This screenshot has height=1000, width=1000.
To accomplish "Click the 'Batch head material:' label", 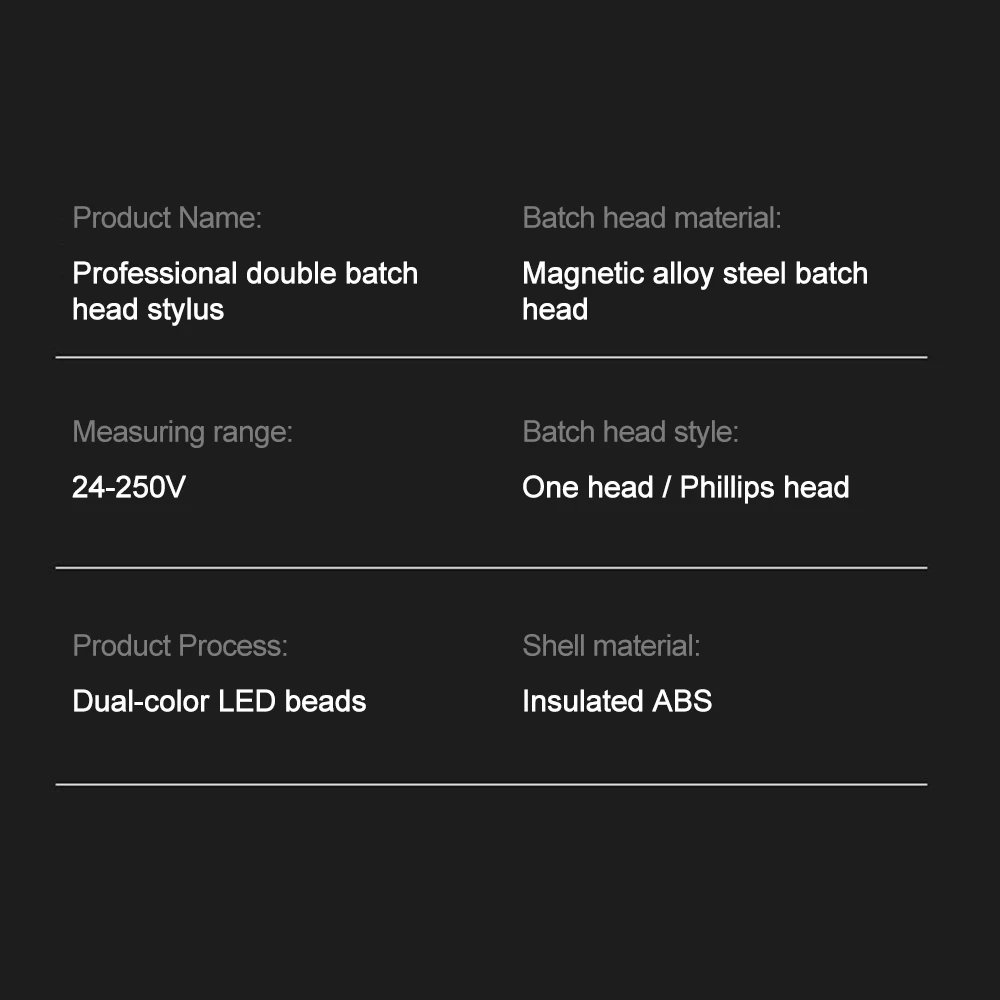I will tap(652, 218).
